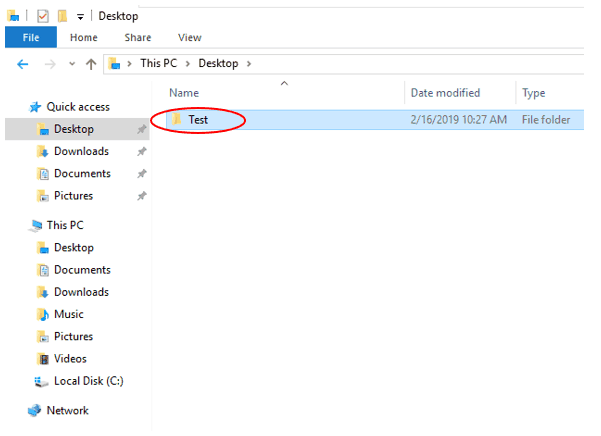Go back with the left arrow button
This screenshot has width=601, height=436.
23,64
